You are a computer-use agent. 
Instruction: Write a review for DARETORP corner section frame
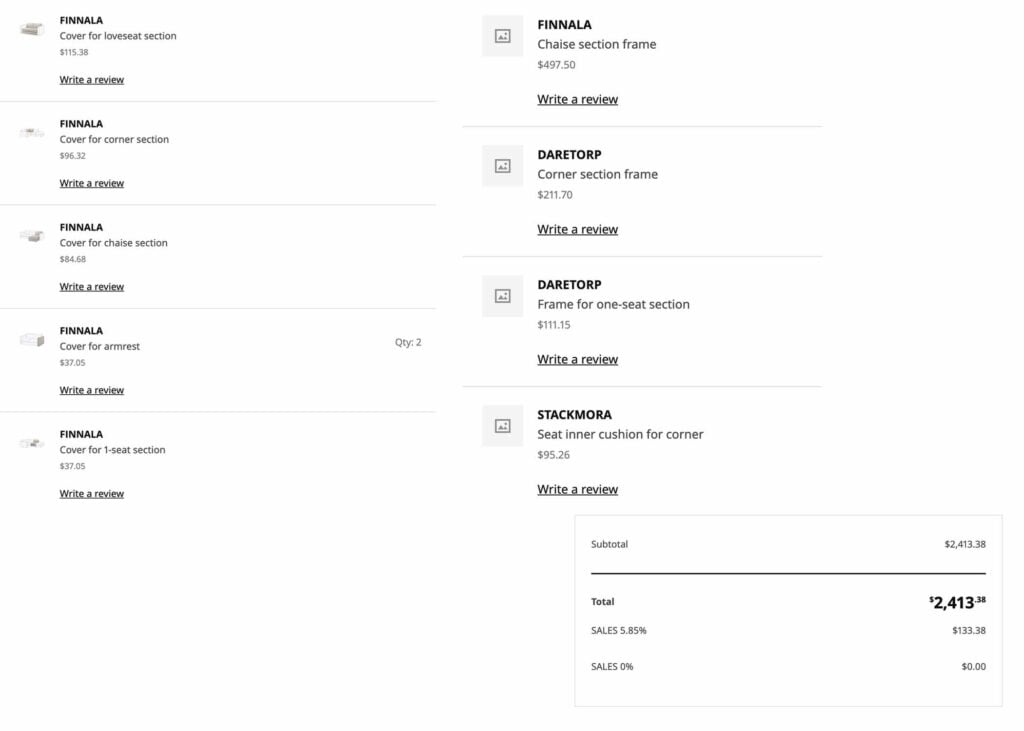[577, 230]
